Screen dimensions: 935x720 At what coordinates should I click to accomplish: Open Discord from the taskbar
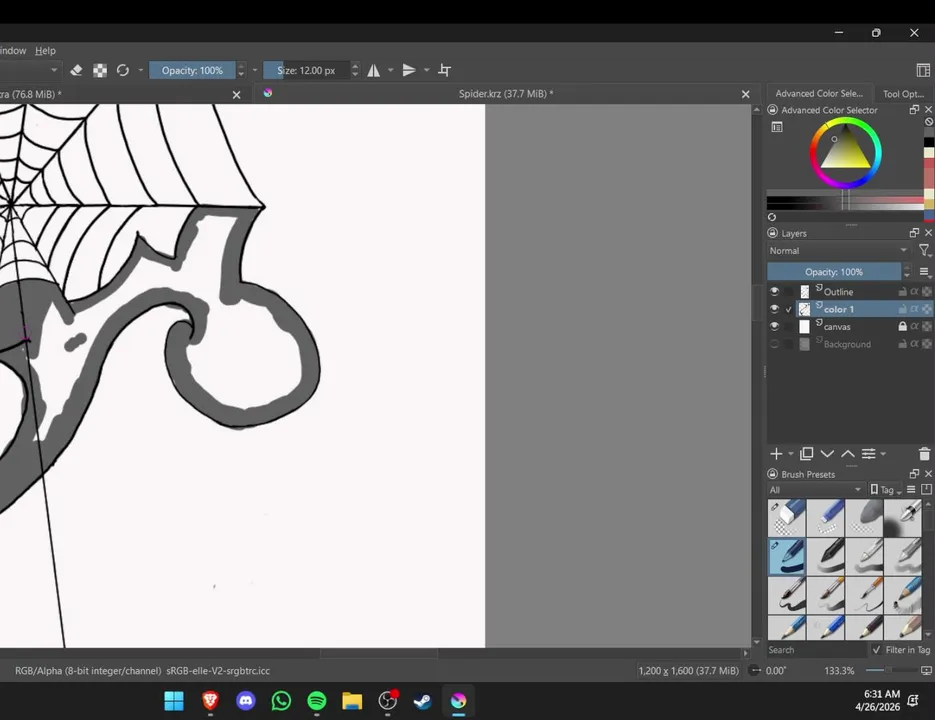tap(246, 700)
